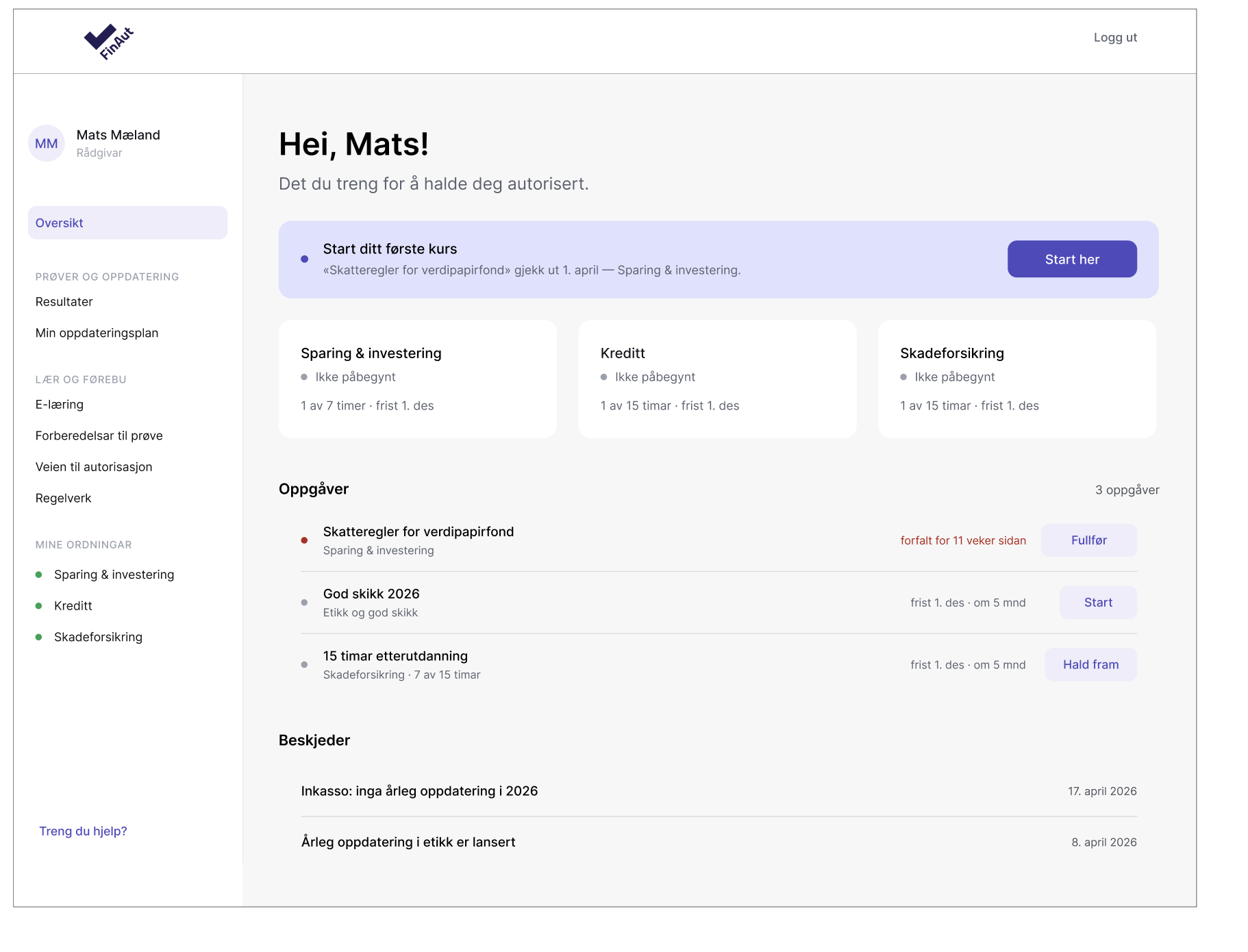
Task: Open the Skadeforsikring card
Action: tap(1017, 379)
